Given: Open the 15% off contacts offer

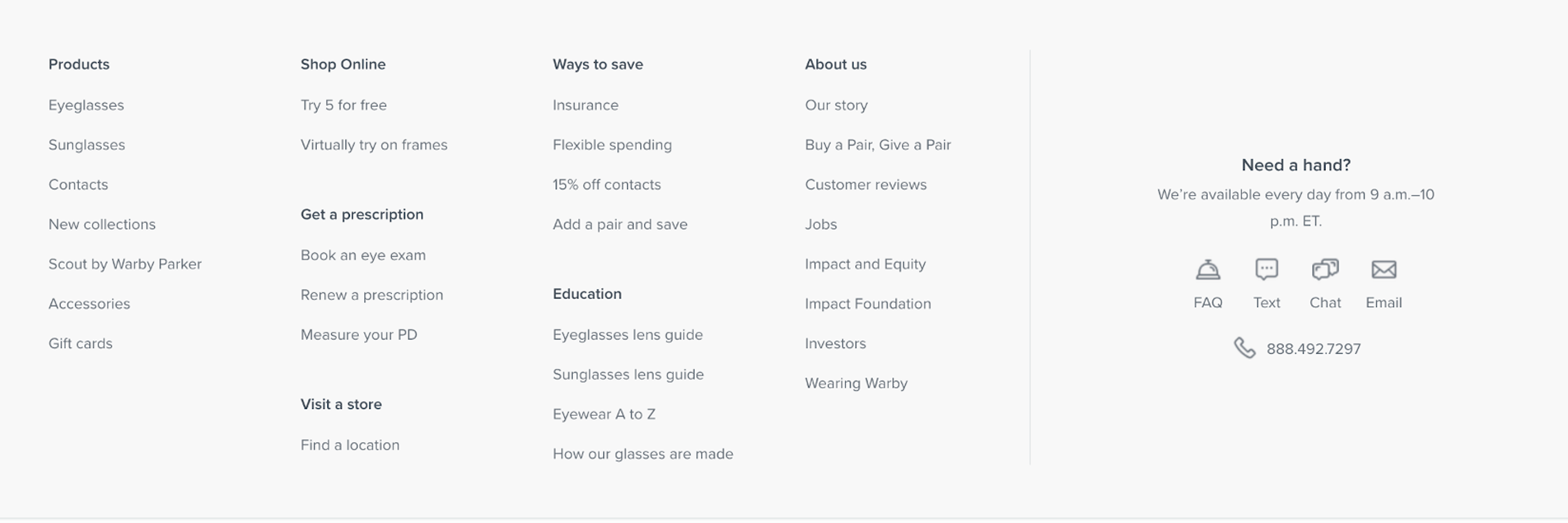Looking at the screenshot, I should pos(606,184).
